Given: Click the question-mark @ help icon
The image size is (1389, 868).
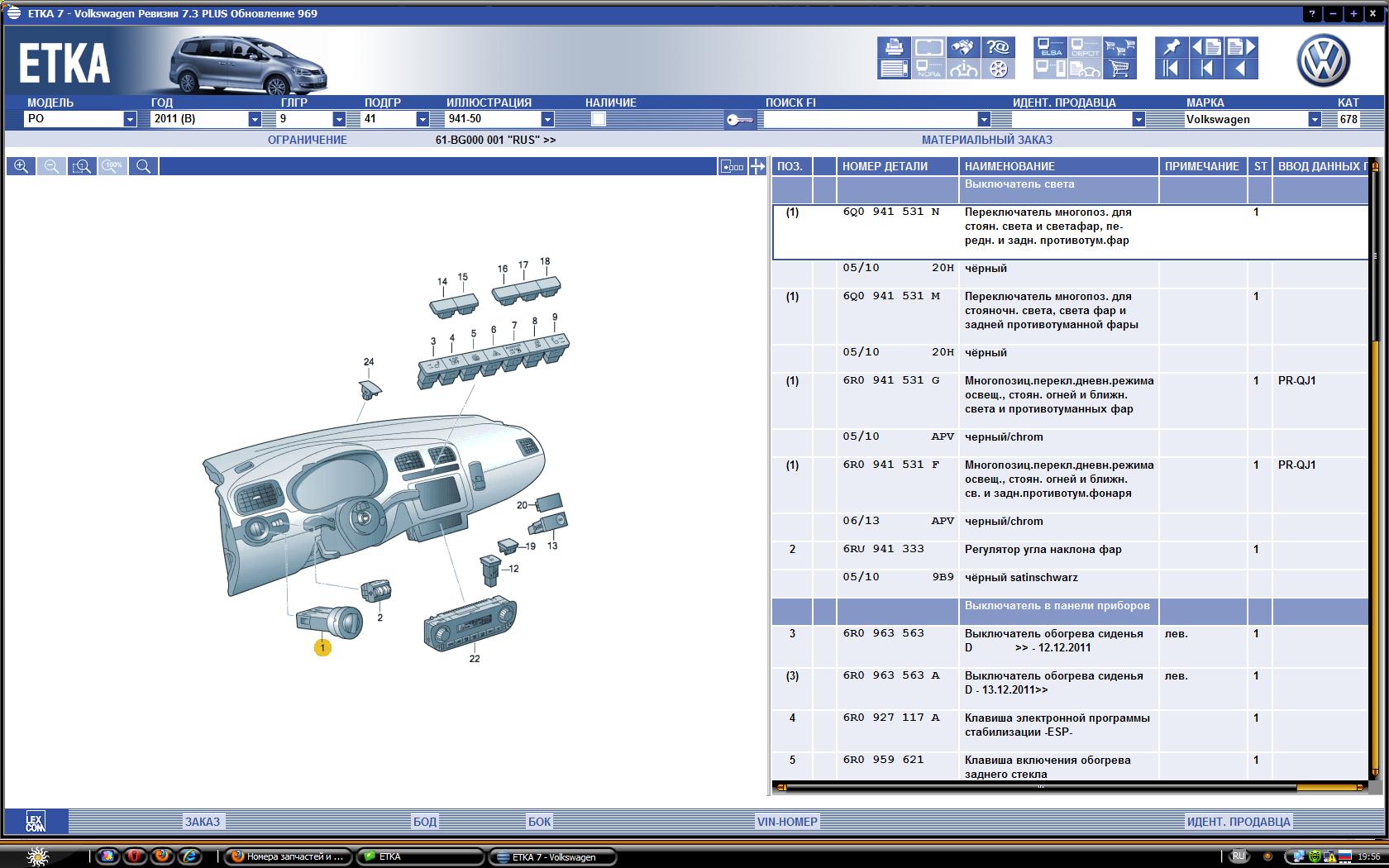Looking at the screenshot, I should click(x=999, y=47).
